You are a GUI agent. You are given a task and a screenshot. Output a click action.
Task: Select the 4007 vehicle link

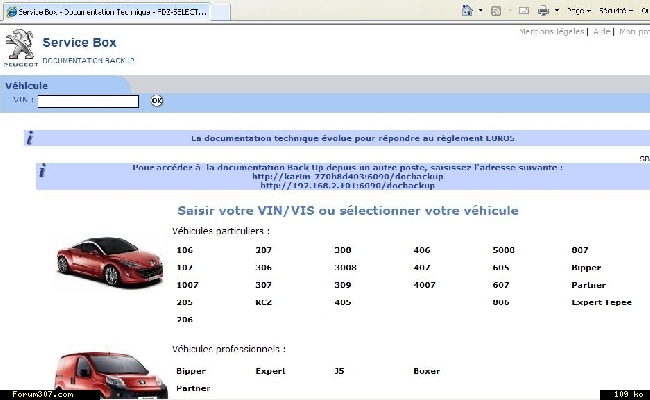click(424, 285)
